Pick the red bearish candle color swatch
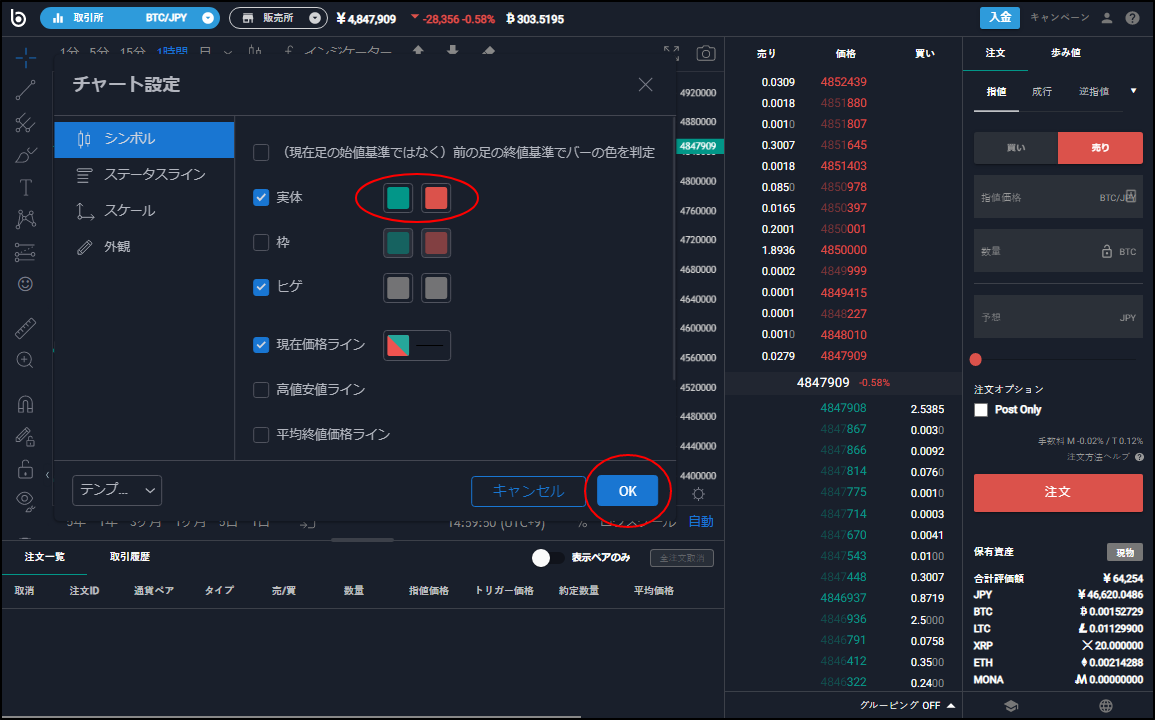Viewport: 1155px width, 720px height. [x=436, y=197]
